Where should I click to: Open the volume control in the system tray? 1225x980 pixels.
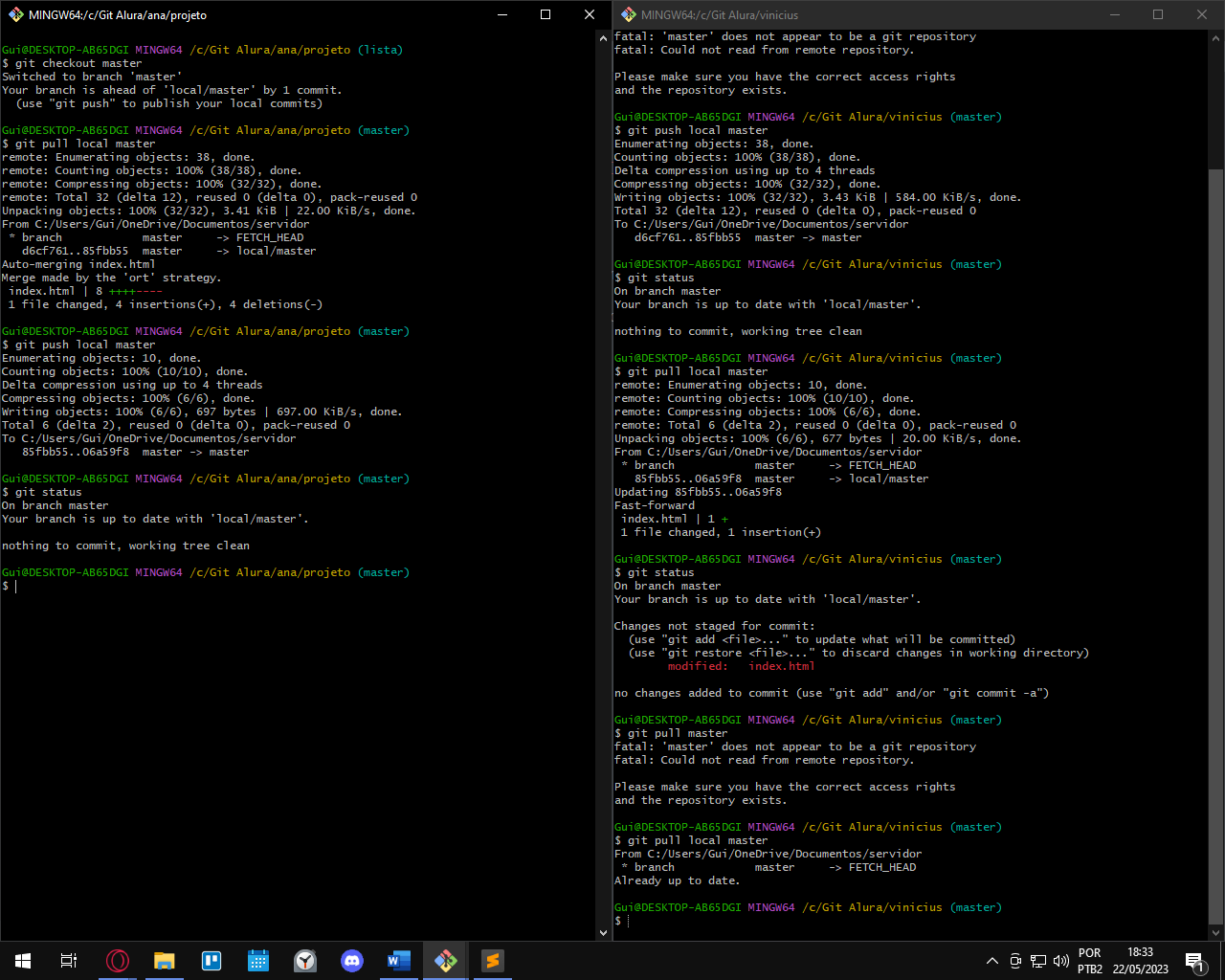(x=1060, y=961)
